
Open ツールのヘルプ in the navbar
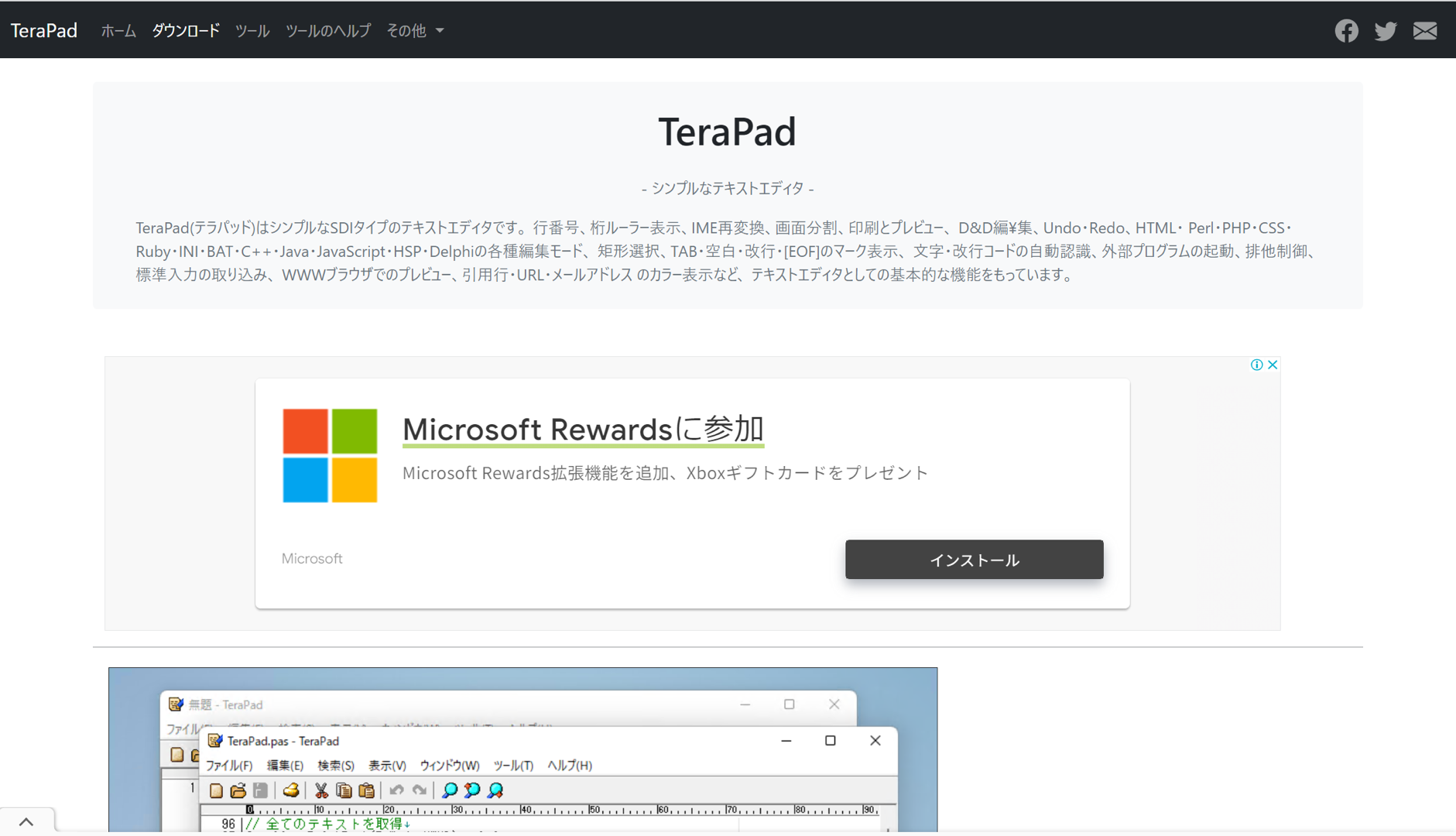click(328, 31)
